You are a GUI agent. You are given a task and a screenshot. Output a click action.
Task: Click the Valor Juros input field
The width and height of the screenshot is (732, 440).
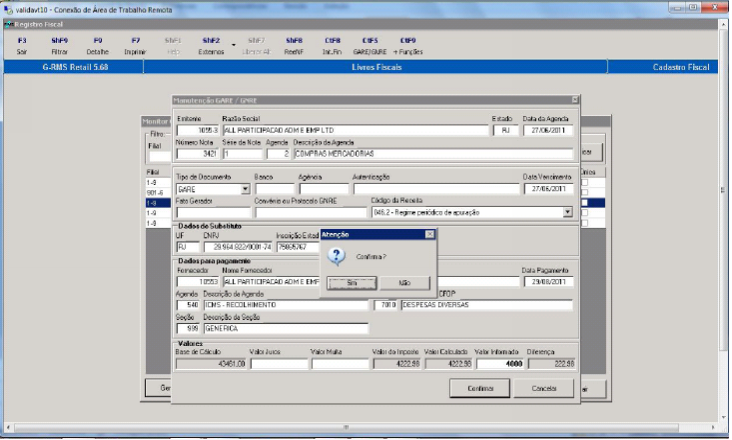click(x=279, y=364)
